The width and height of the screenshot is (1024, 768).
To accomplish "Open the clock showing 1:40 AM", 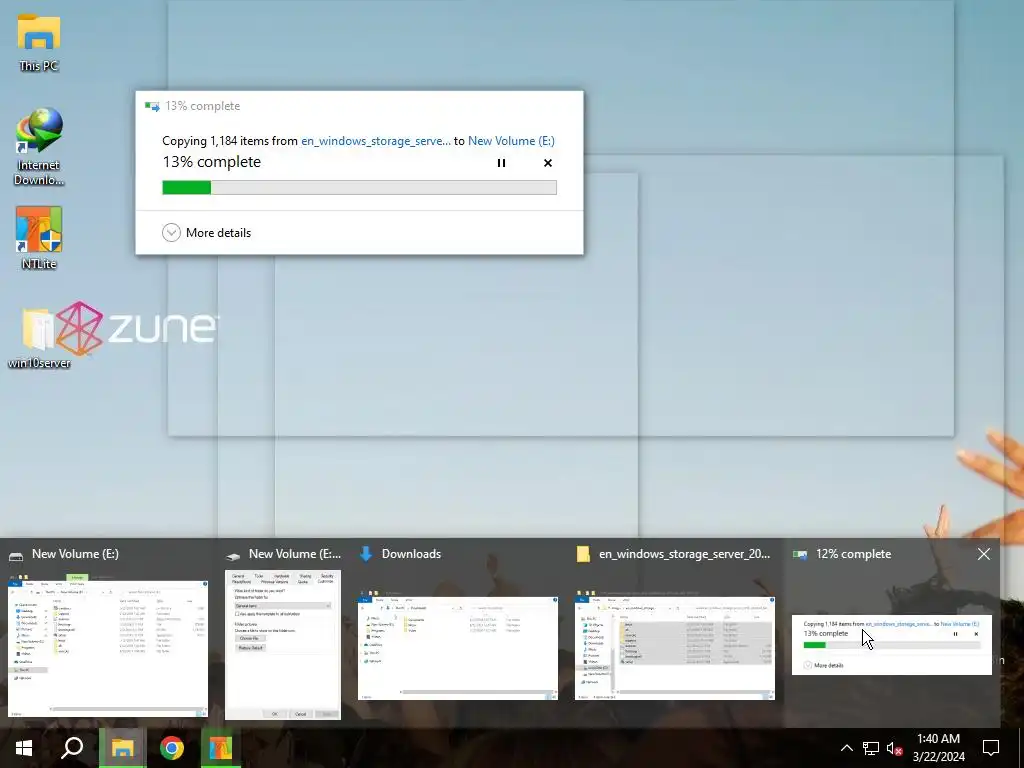I will [938, 748].
